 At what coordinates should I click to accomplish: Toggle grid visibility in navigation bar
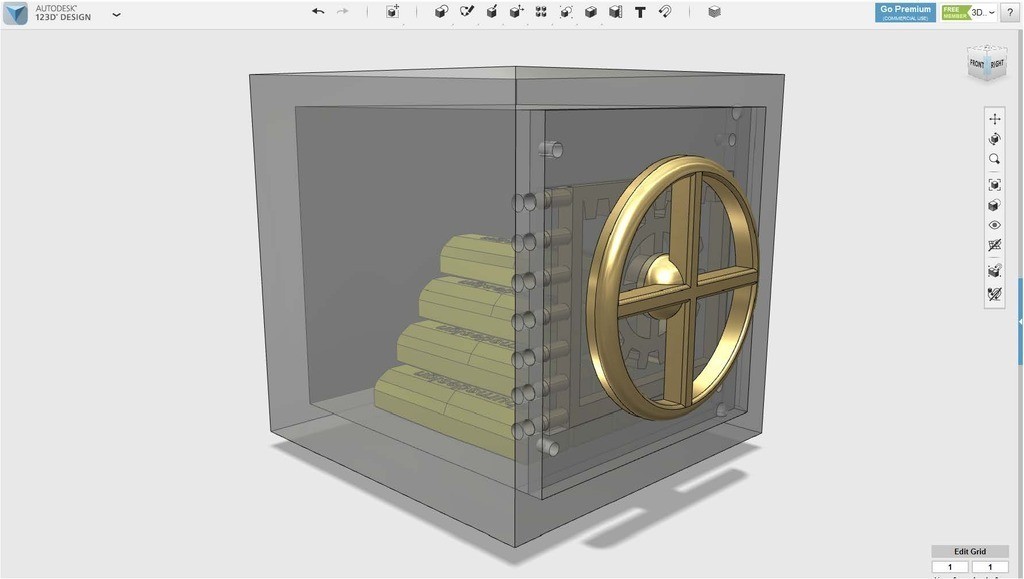tap(995, 245)
